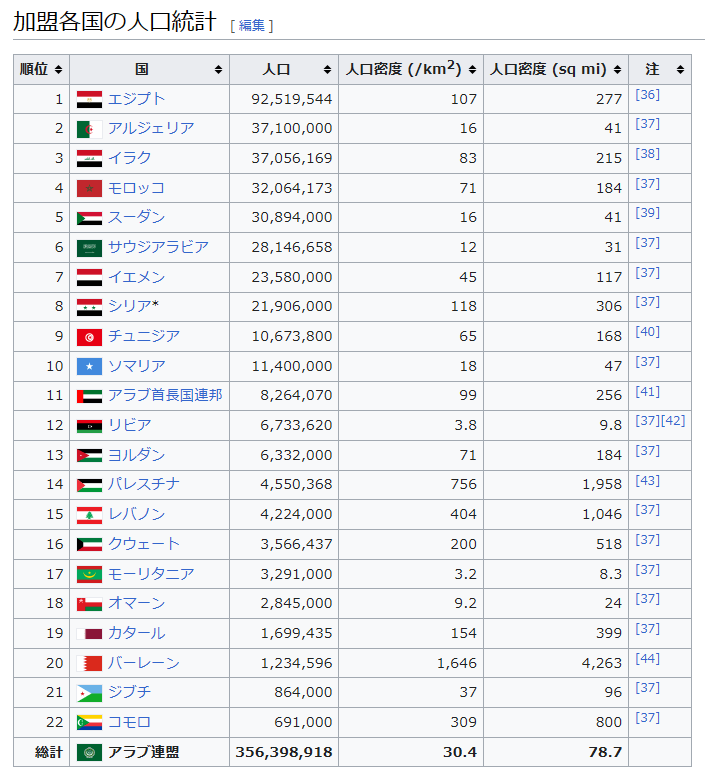This screenshot has height=776, width=705.
Task: Open the アラブ首長国連邦 article link
Action: point(165,395)
